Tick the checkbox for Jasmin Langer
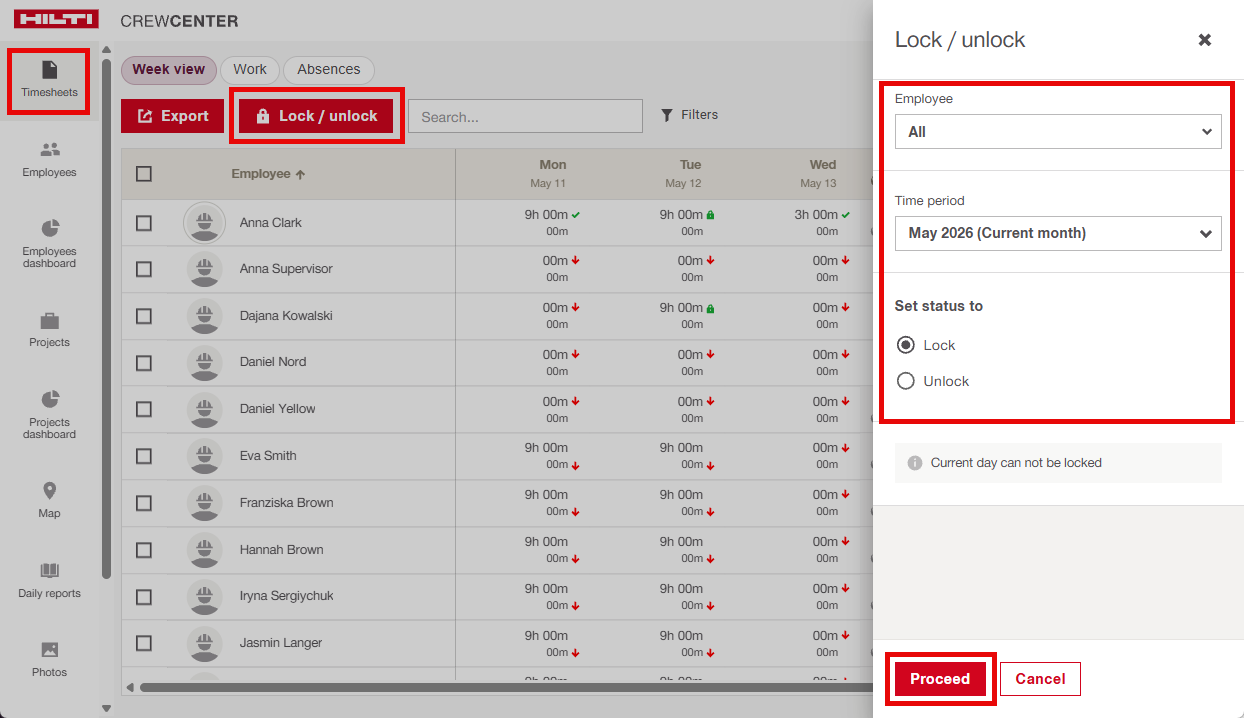 [x=144, y=643]
